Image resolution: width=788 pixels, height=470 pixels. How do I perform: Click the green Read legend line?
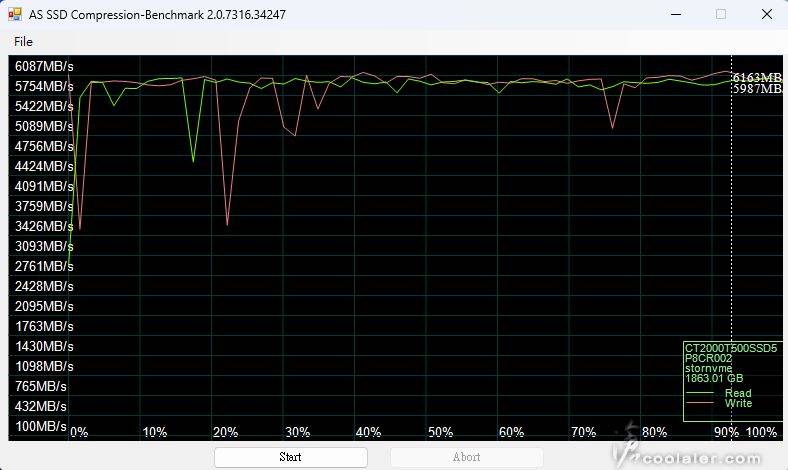click(x=701, y=394)
